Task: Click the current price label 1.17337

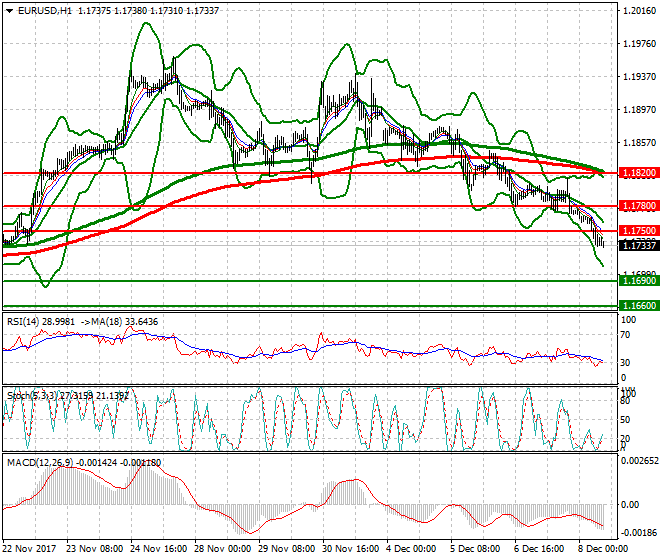Action: pyautogui.click(x=639, y=245)
